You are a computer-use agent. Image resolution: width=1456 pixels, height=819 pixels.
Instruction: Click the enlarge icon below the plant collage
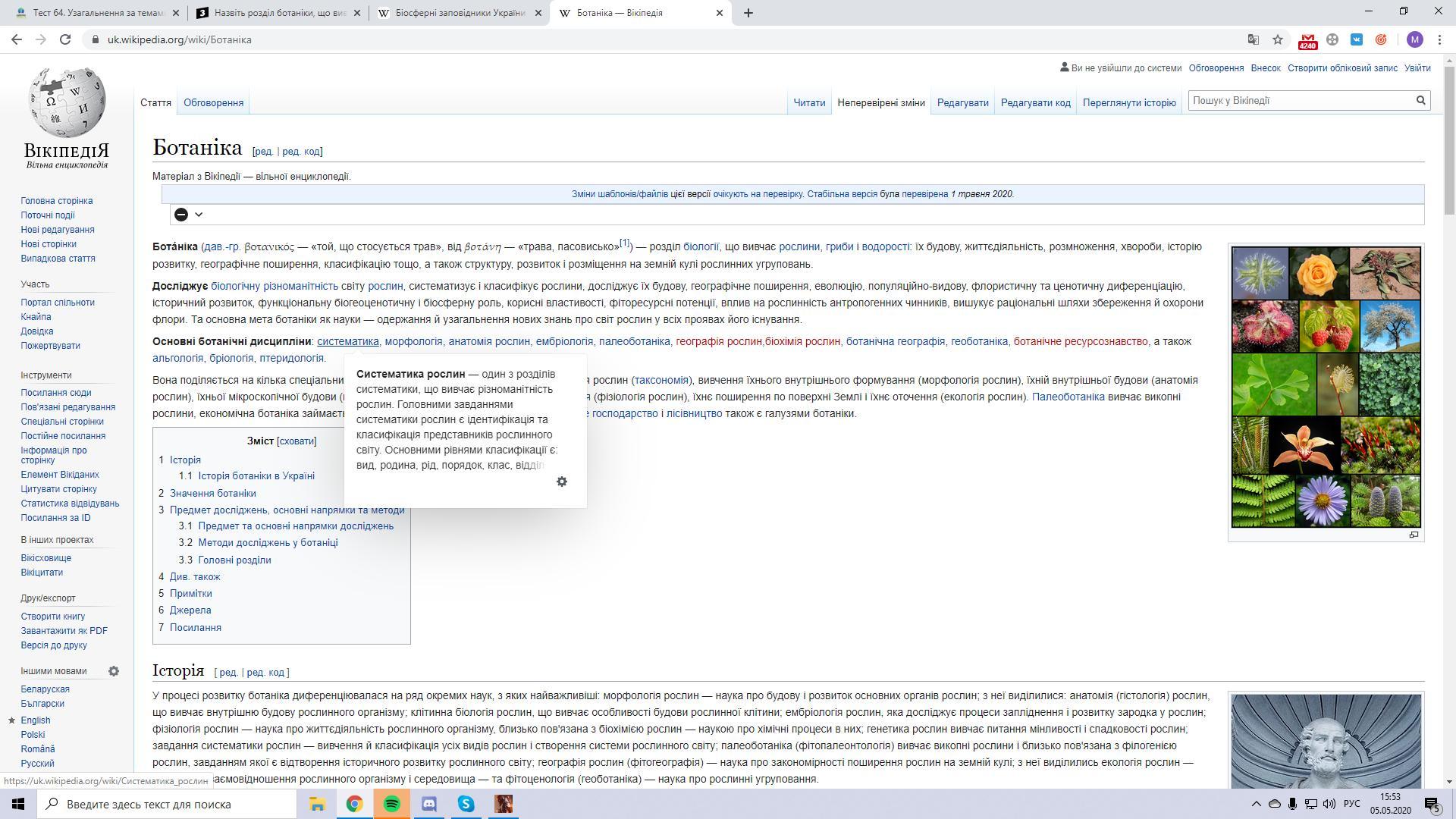coord(1414,535)
